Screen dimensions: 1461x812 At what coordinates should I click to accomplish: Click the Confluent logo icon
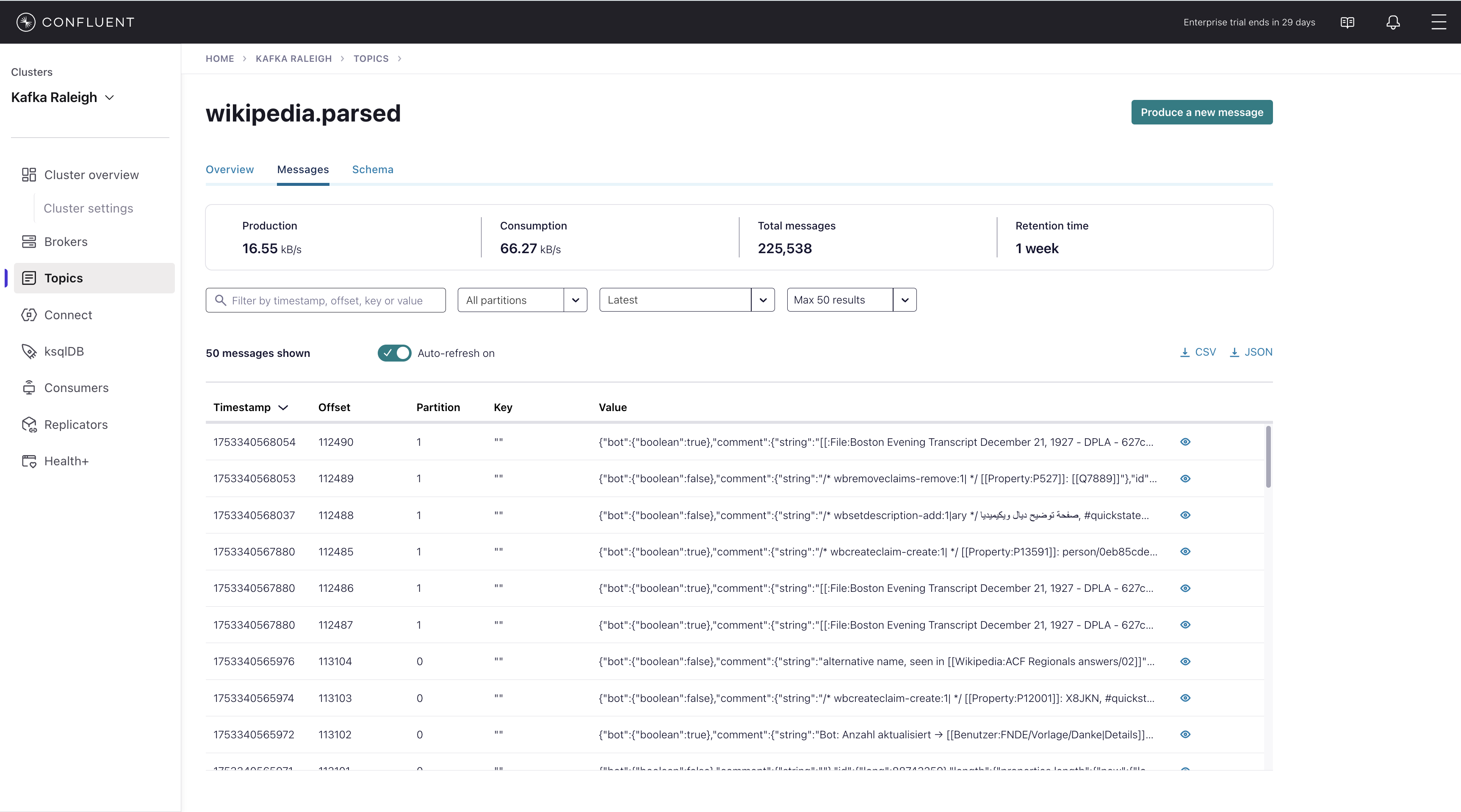click(26, 22)
